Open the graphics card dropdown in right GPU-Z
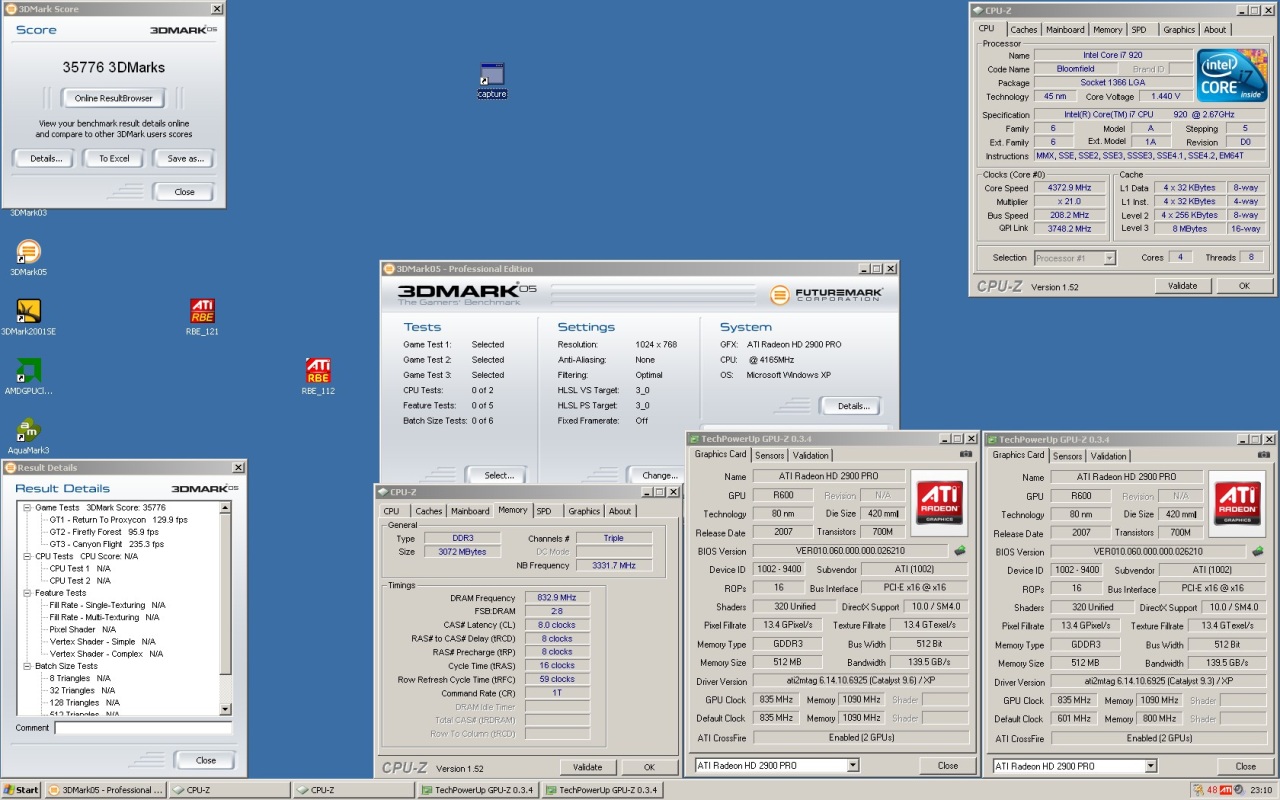The width and height of the screenshot is (1280, 800). pos(1150,766)
